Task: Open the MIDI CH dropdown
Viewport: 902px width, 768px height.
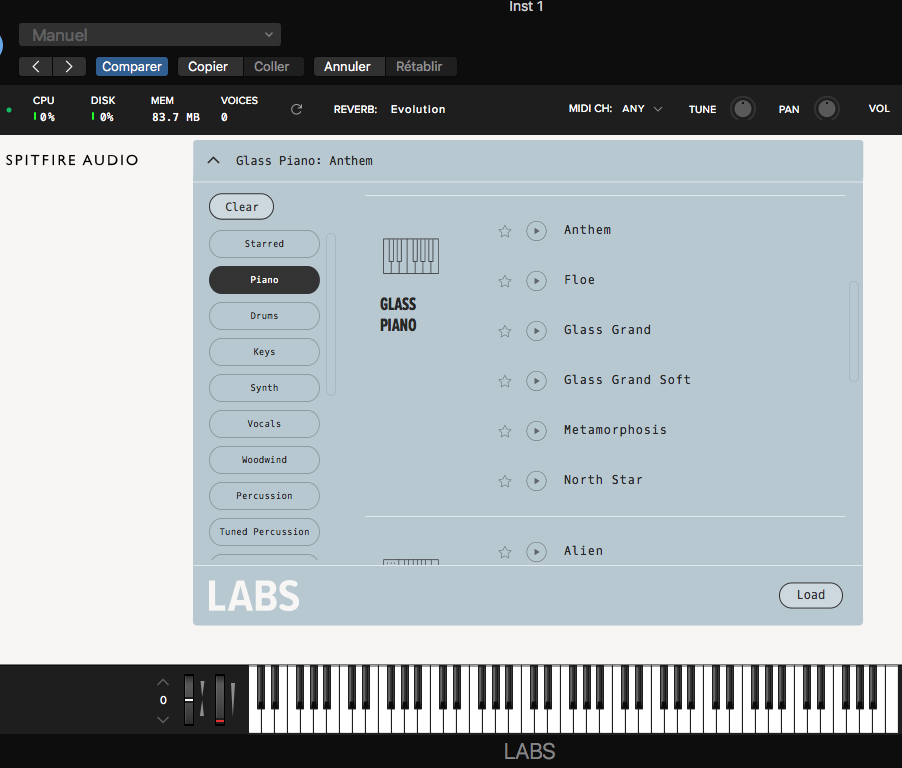Action: pos(640,108)
